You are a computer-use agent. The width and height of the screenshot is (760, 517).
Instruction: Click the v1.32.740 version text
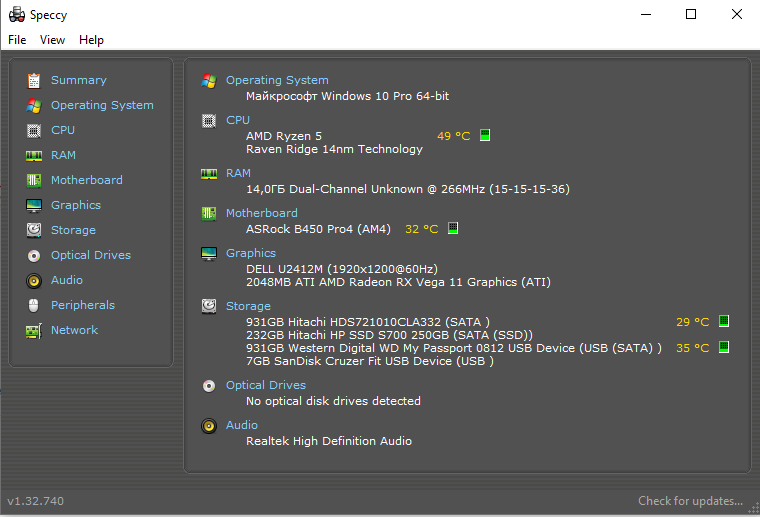point(35,501)
